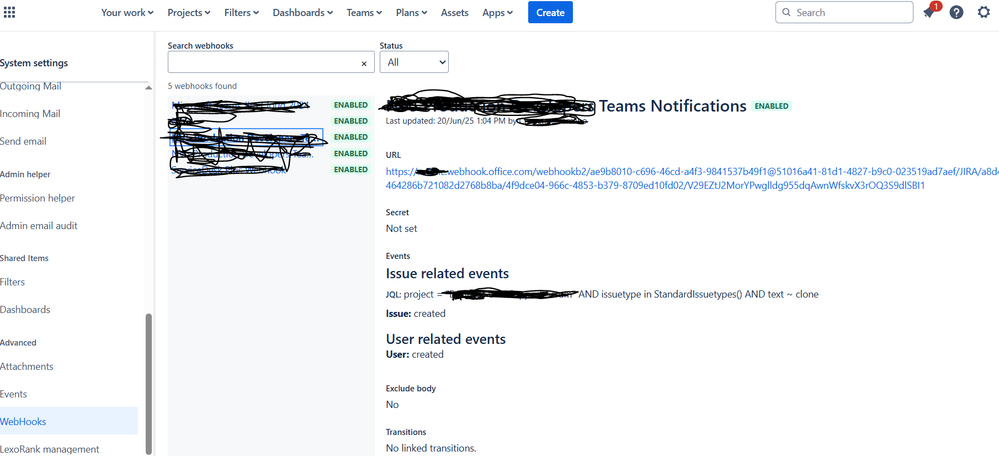Open Outgoing Mail in the sidebar
Image resolution: width=999 pixels, height=456 pixels.
coord(31,86)
